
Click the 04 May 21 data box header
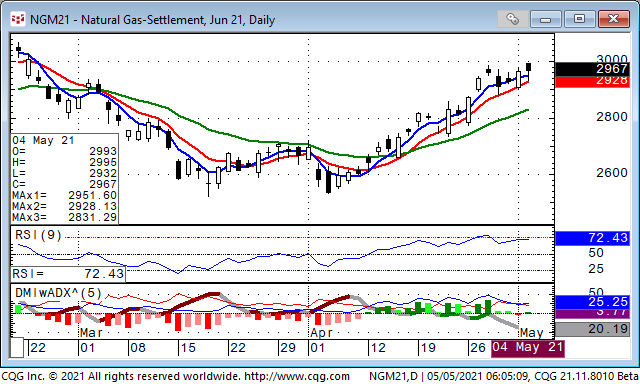[x=43, y=140]
